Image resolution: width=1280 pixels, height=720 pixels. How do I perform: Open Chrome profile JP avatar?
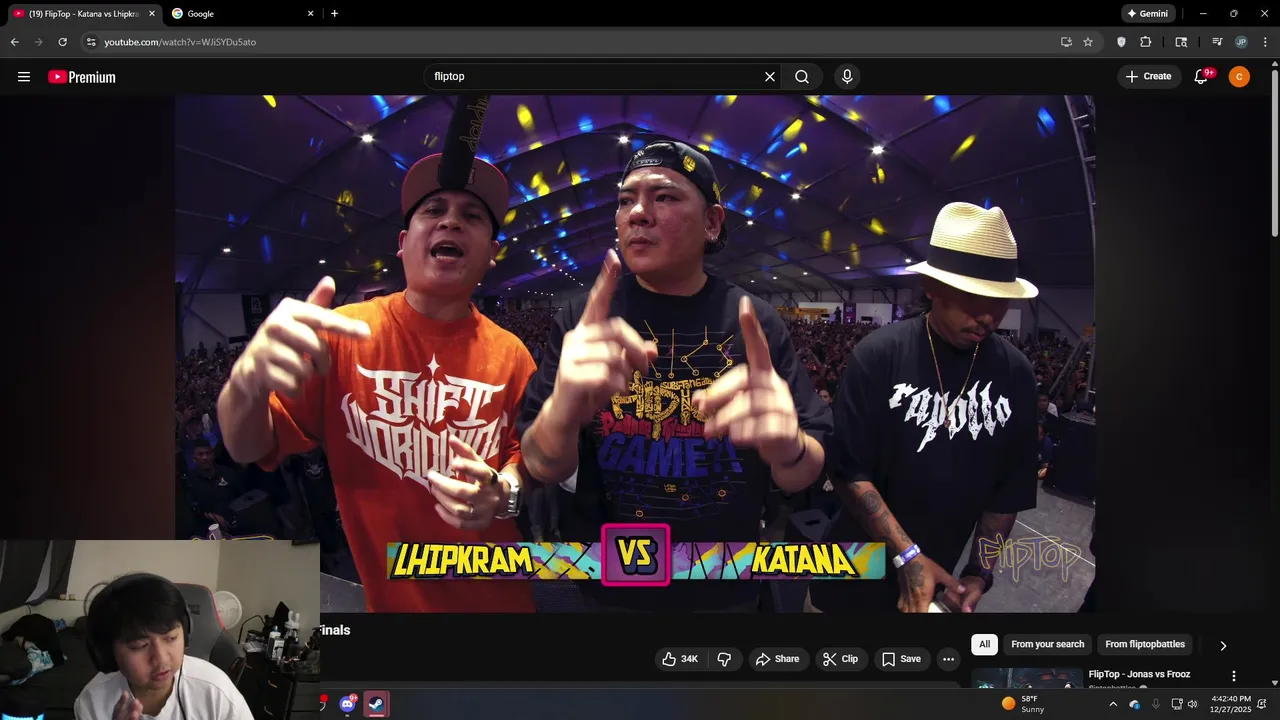tap(1241, 42)
